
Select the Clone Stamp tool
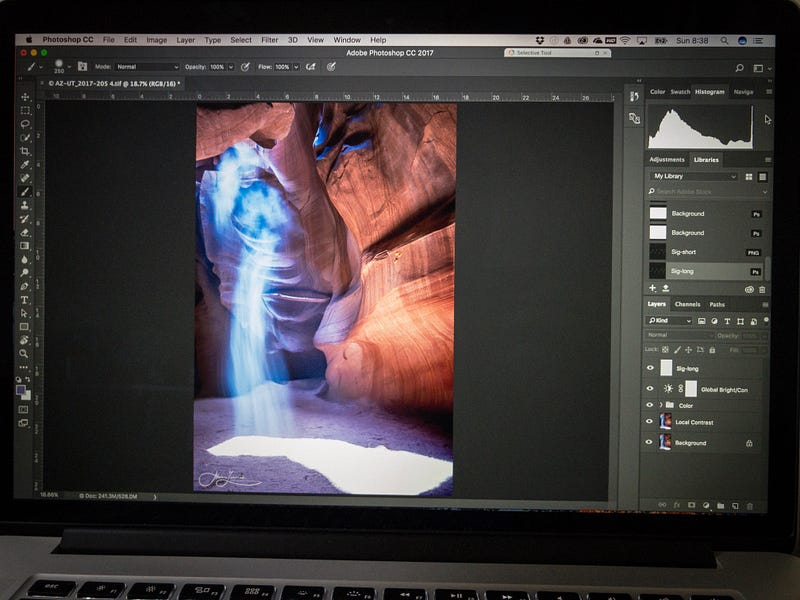click(x=25, y=205)
